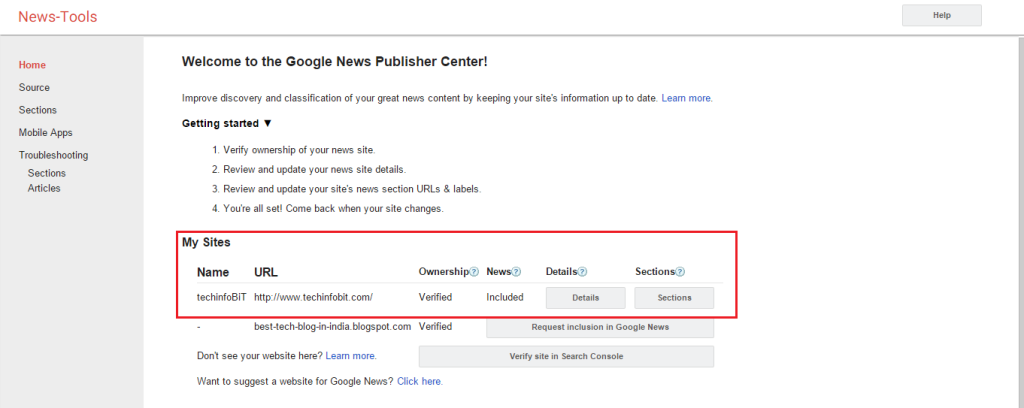Click Verify site in Search Console

[x=566, y=356]
